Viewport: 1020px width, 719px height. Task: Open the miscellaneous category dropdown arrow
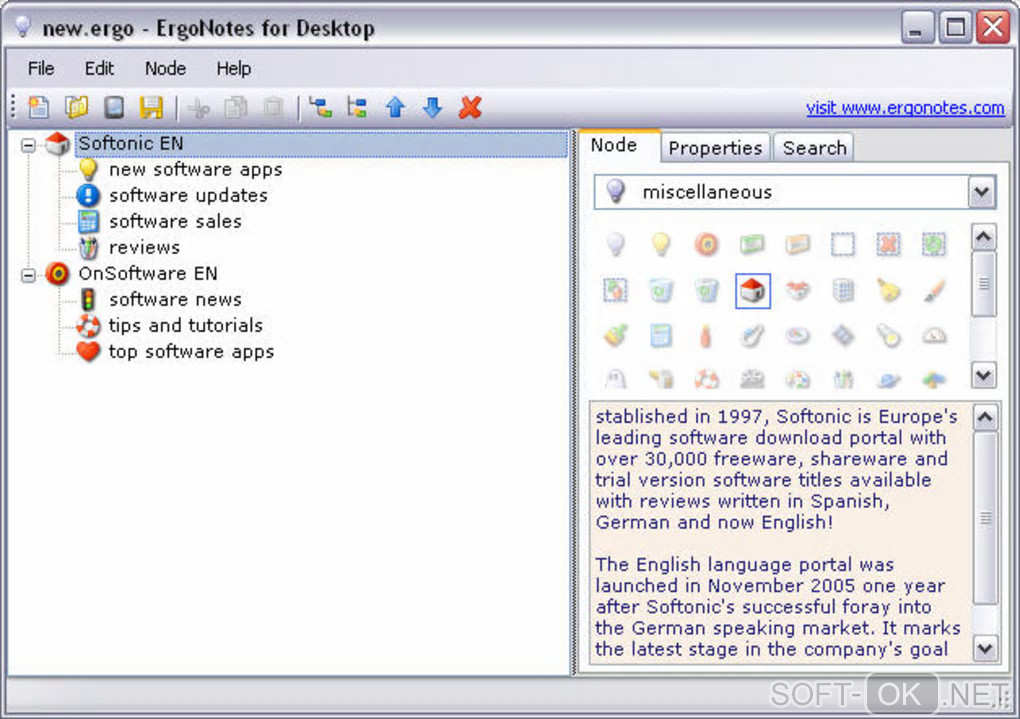click(x=981, y=192)
